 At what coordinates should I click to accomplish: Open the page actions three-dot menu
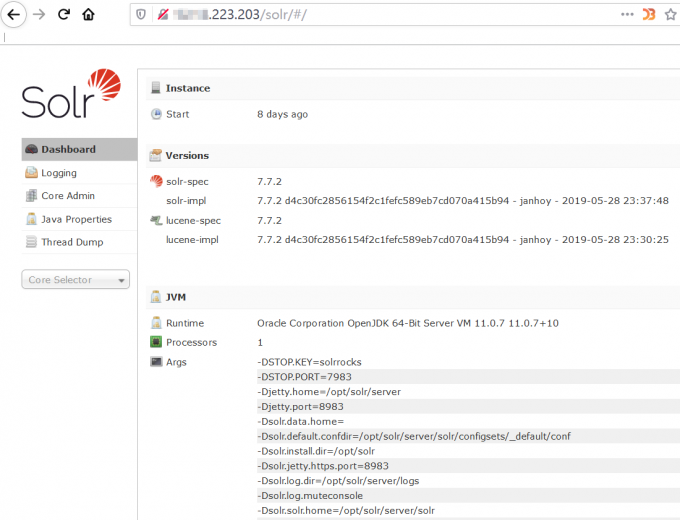627,14
